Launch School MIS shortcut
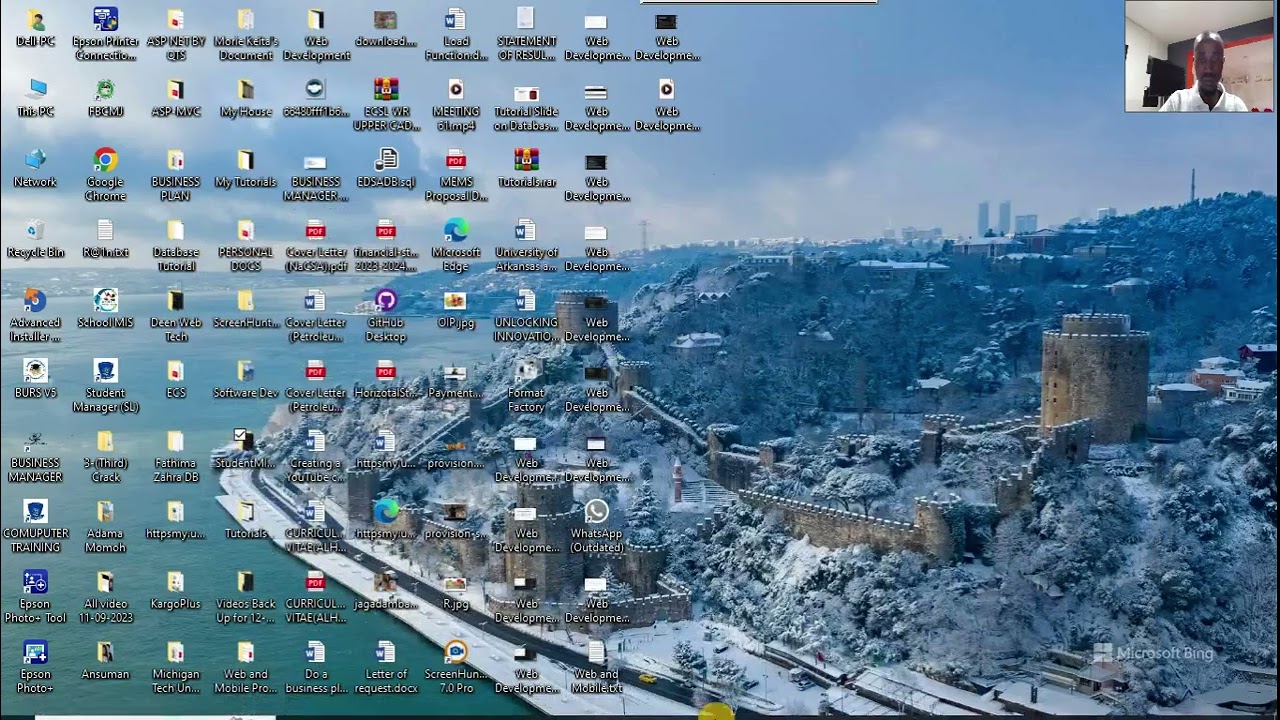The image size is (1280, 720). tap(105, 309)
